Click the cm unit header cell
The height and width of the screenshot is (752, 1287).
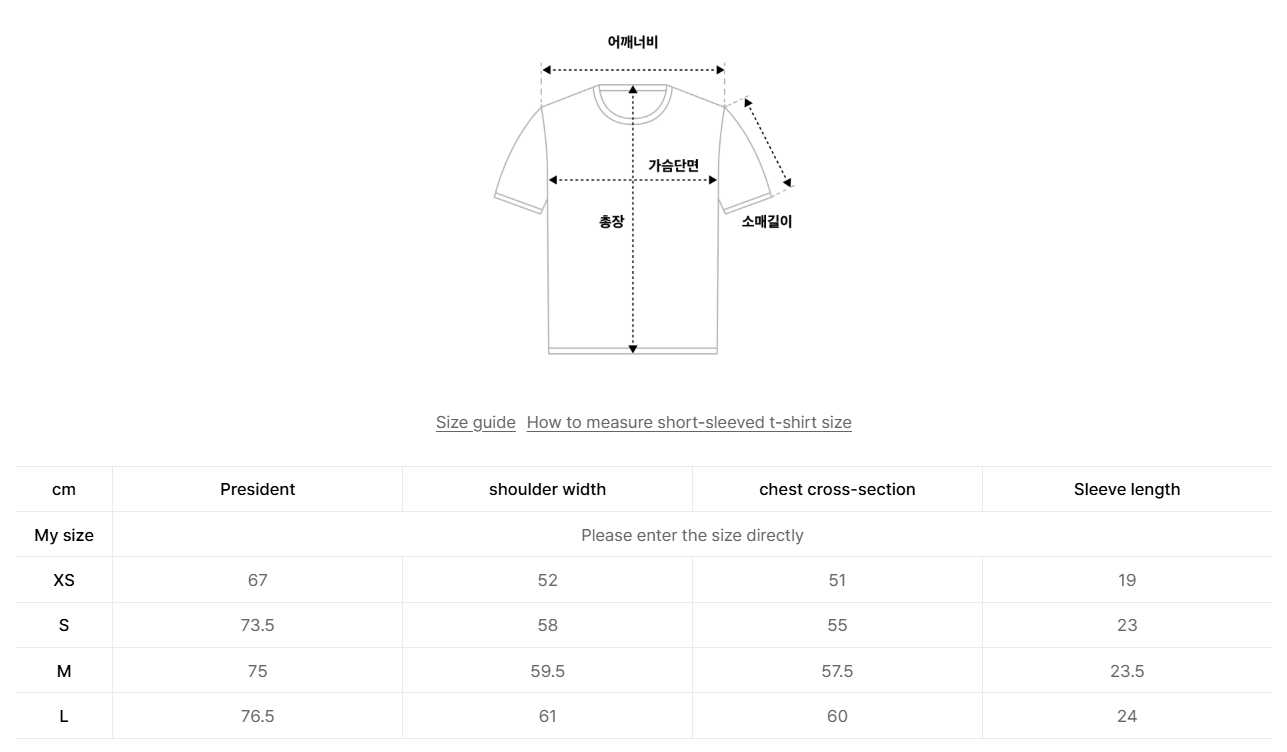coord(64,489)
